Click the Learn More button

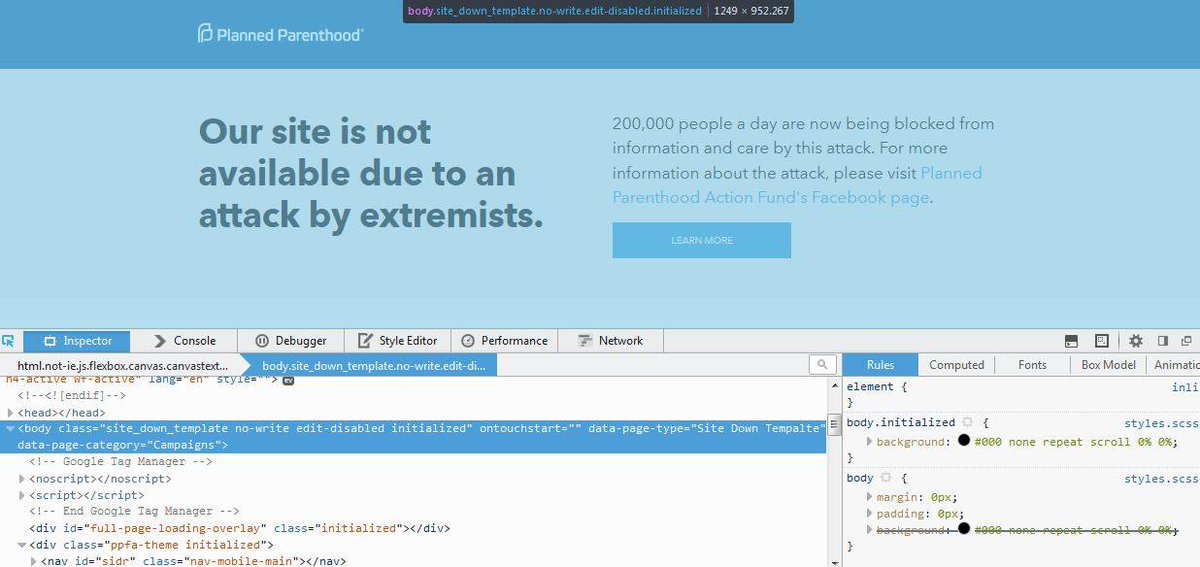(x=701, y=240)
